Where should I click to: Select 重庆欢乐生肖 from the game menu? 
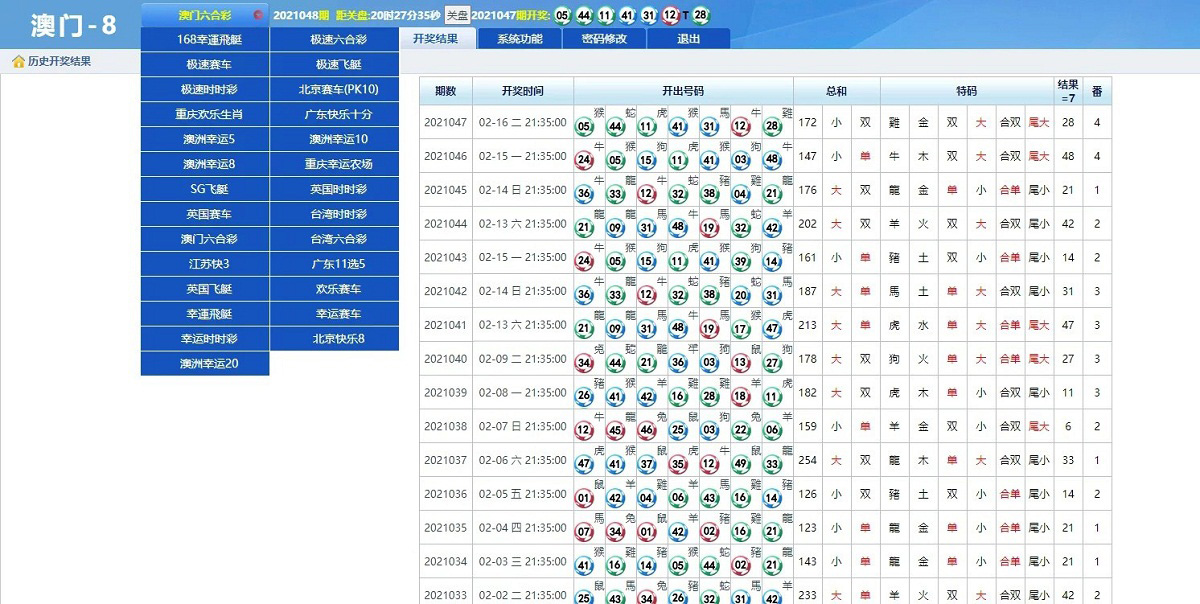pos(205,114)
